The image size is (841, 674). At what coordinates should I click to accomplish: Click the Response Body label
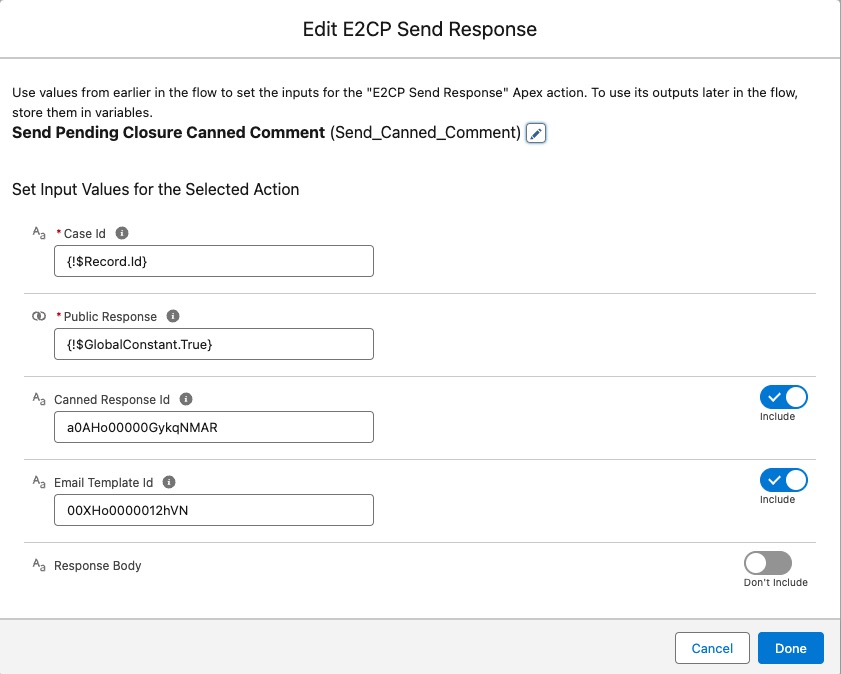click(98, 566)
